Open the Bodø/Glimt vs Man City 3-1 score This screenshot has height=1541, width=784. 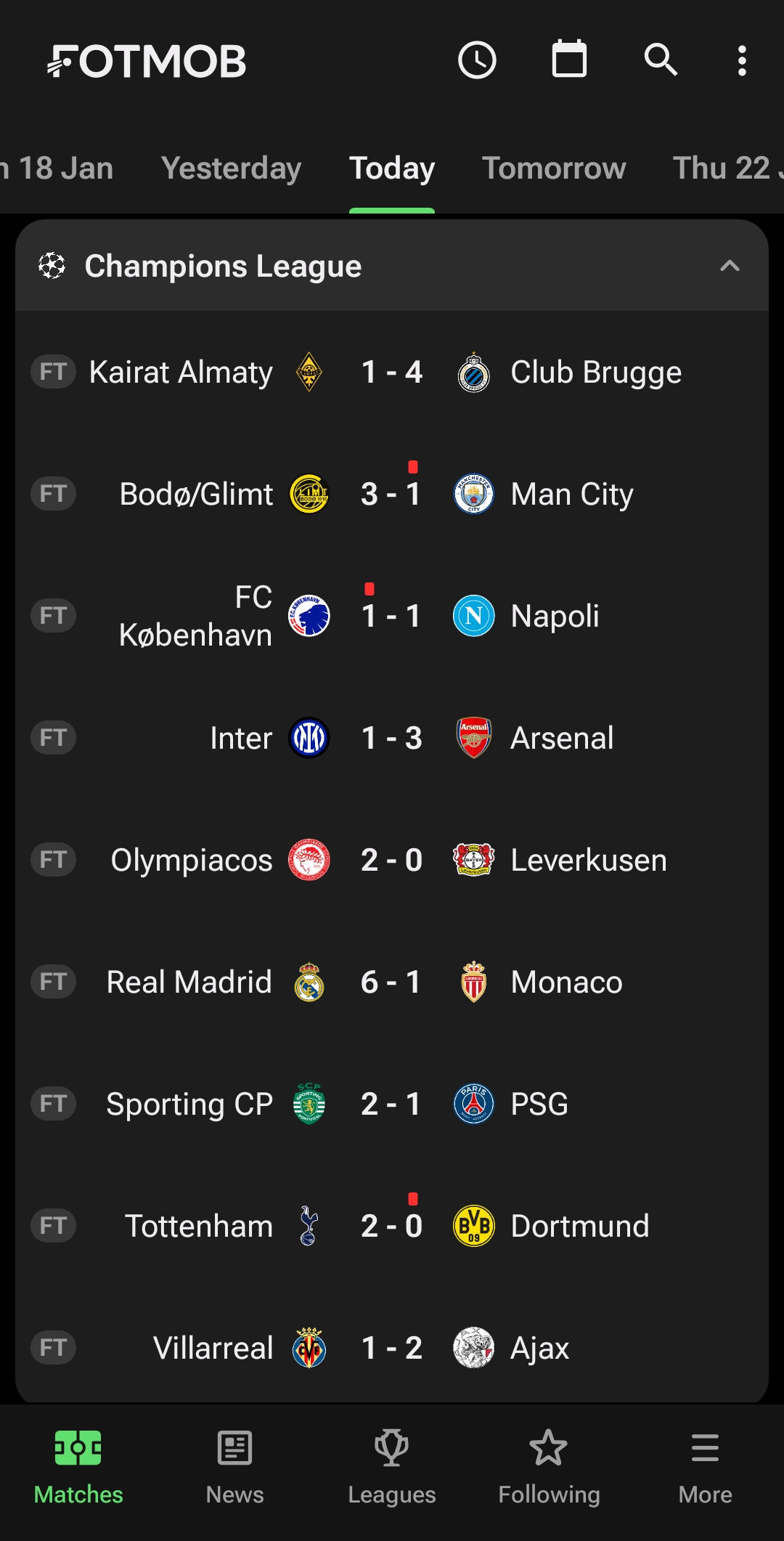[391, 494]
